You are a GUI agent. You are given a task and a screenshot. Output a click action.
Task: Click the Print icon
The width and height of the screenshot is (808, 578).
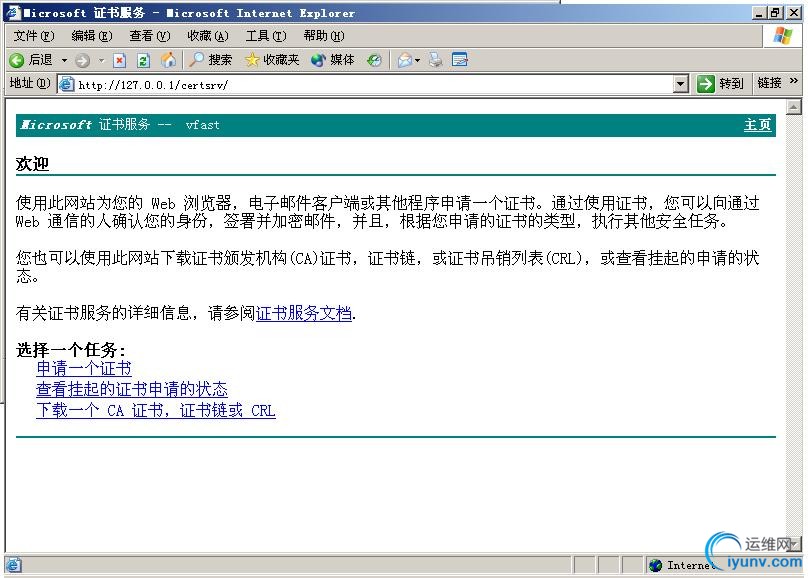coord(436,60)
